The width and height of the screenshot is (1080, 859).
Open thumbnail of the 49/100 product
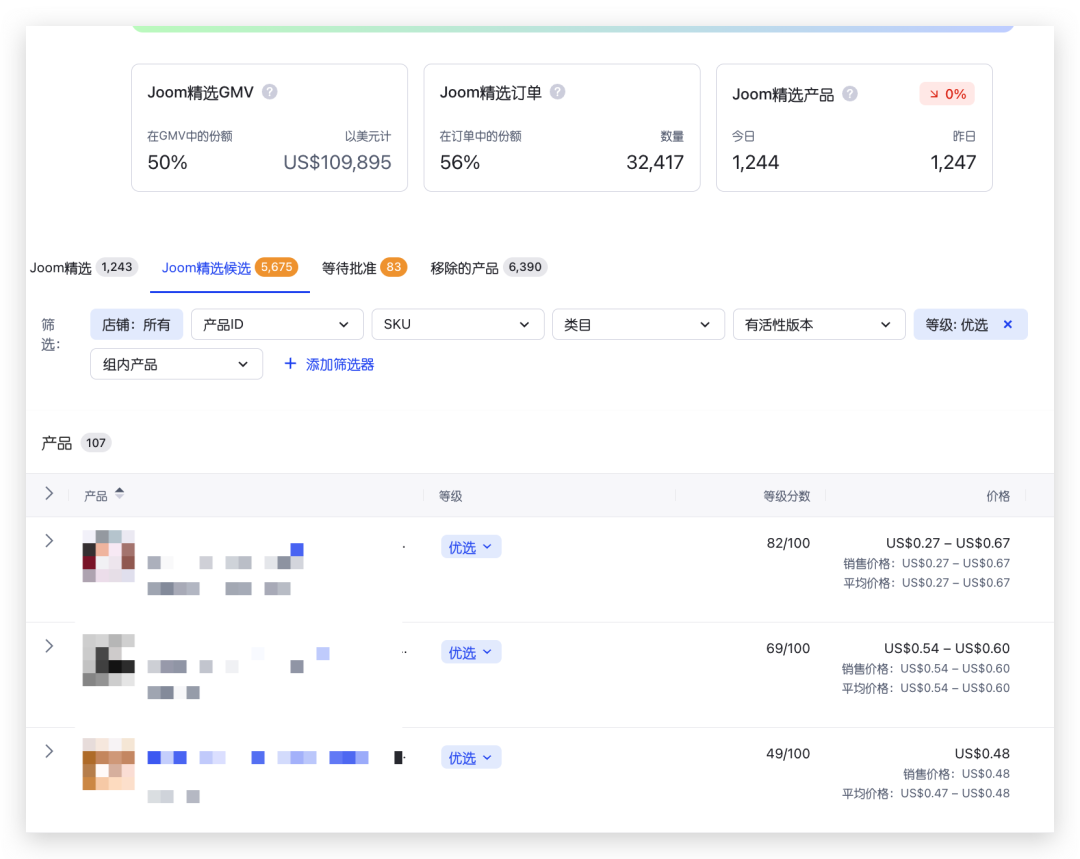click(x=109, y=764)
